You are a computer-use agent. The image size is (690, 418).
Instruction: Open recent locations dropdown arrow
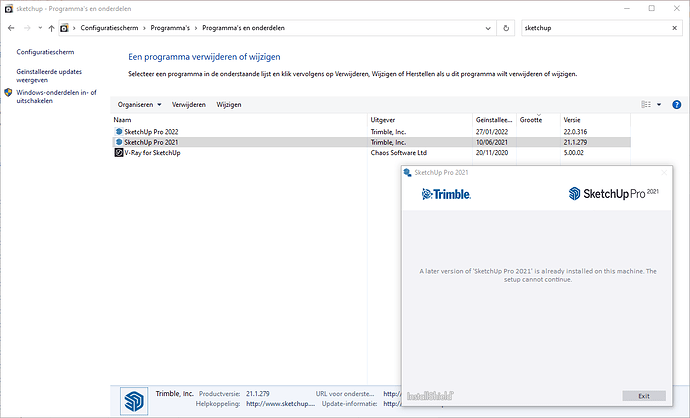pos(40,28)
